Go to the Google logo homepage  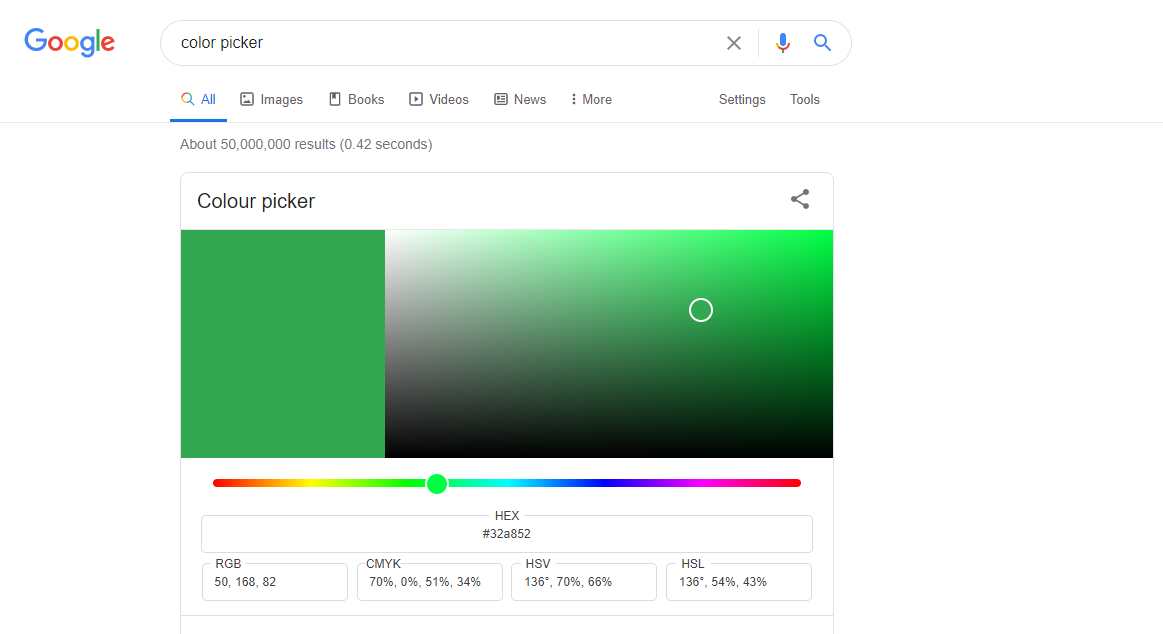[70, 42]
